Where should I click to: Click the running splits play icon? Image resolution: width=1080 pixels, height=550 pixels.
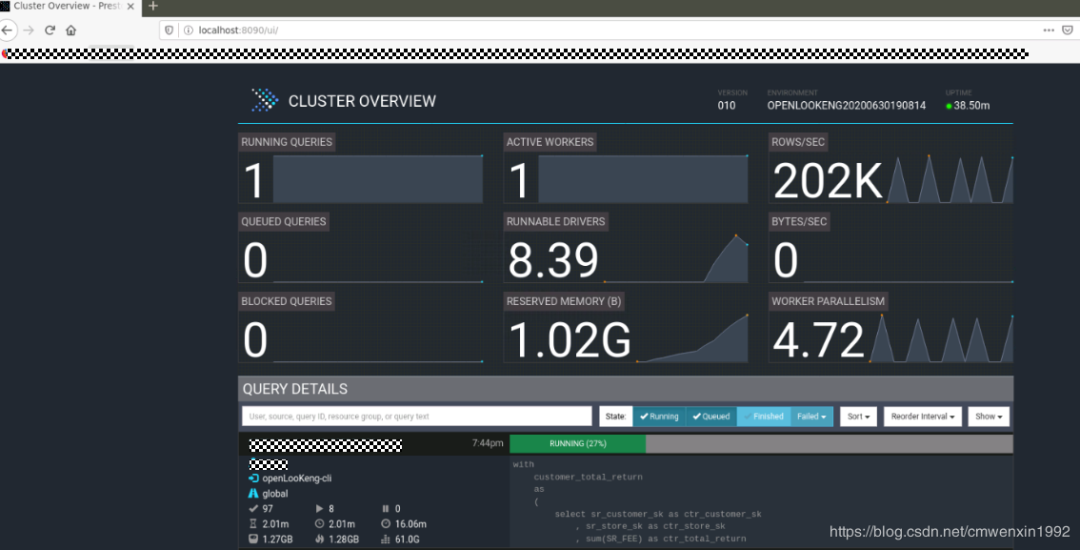(319, 509)
